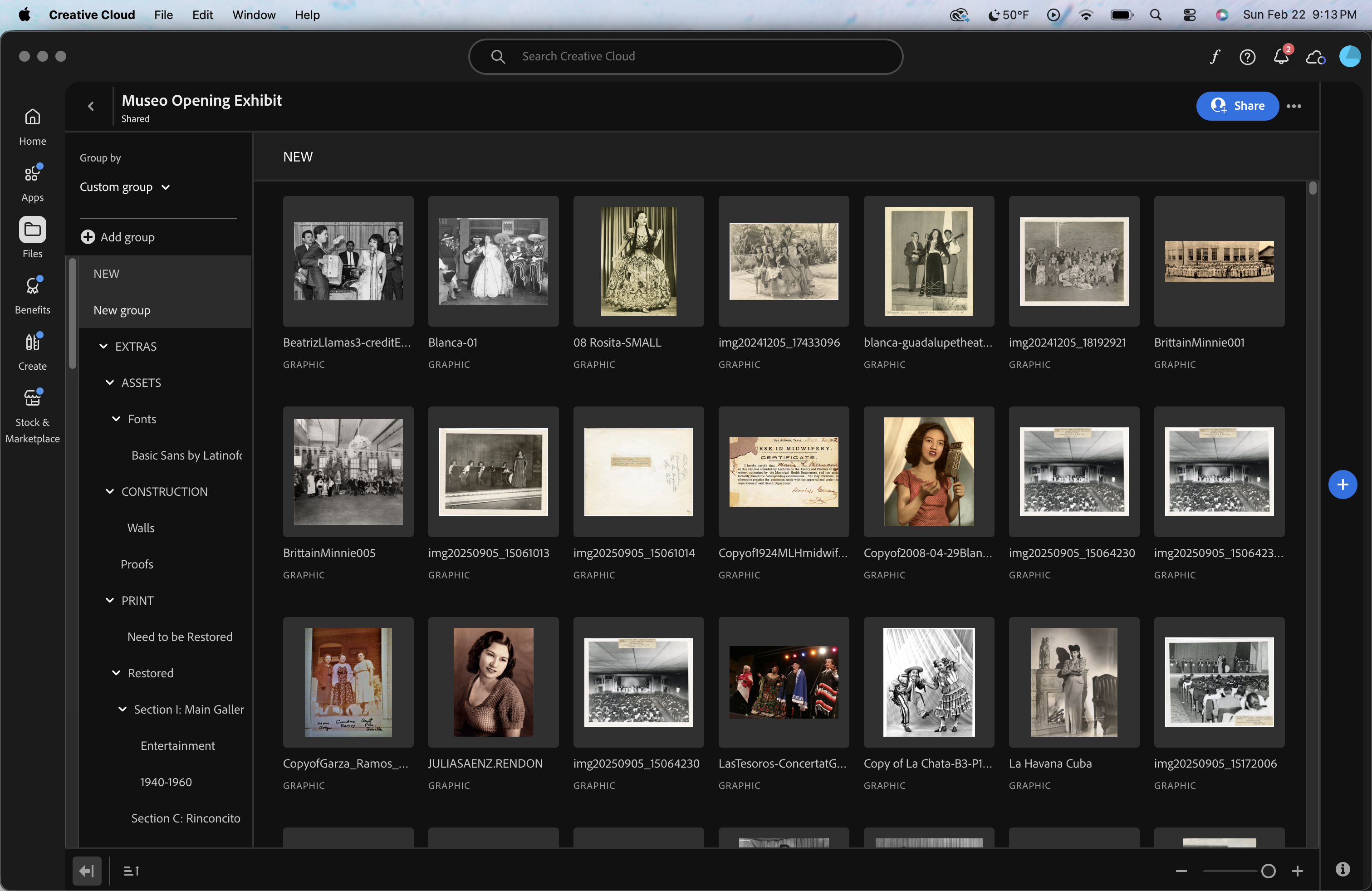Open the user profile avatar

point(1349,56)
